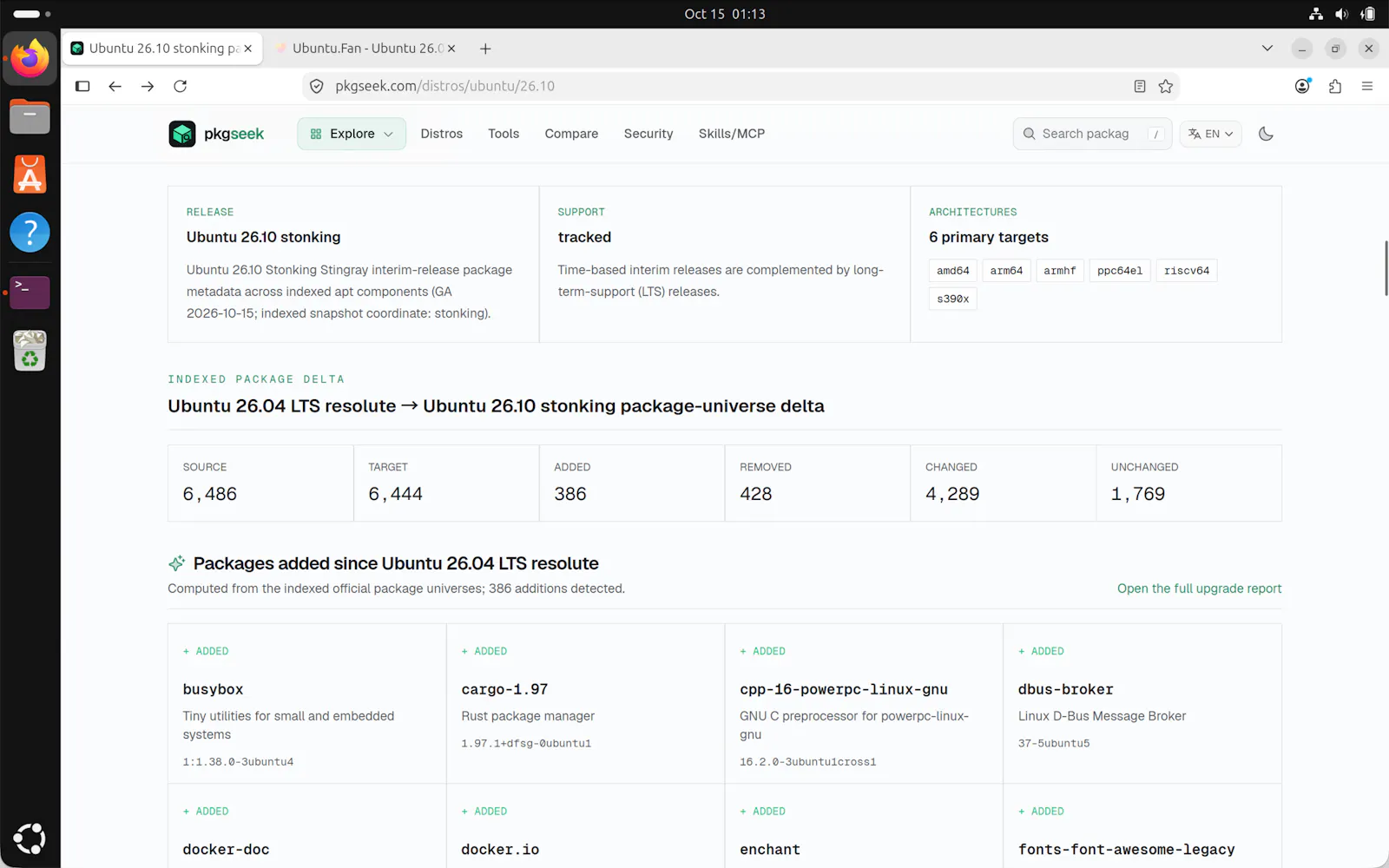Open site security shield info

tap(317, 86)
